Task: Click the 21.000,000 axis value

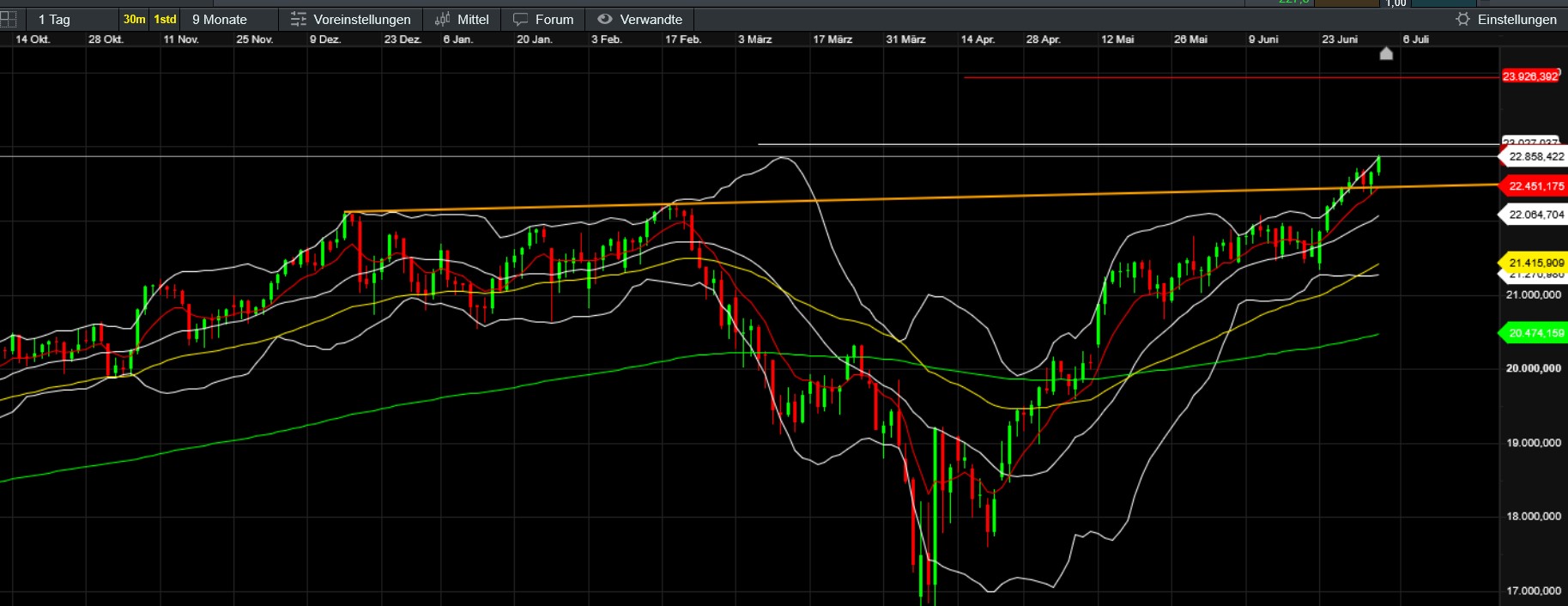Action: (x=1534, y=294)
